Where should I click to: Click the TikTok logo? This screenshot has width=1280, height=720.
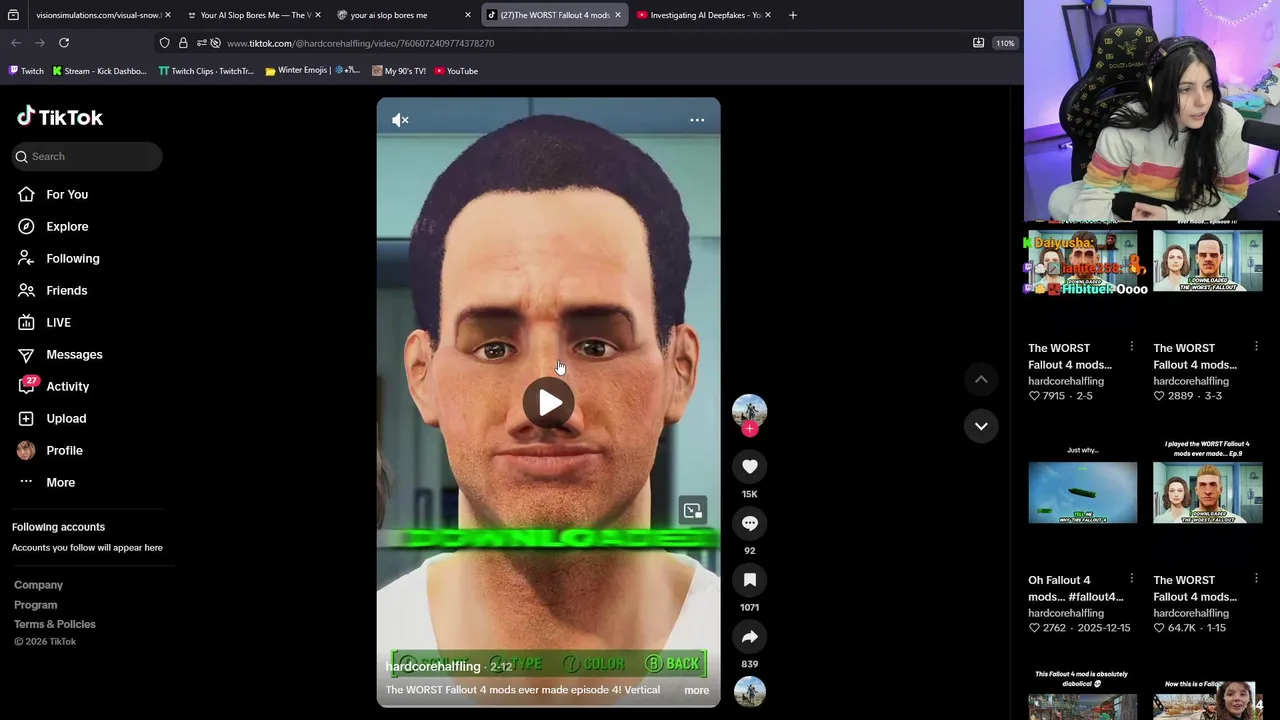point(60,117)
